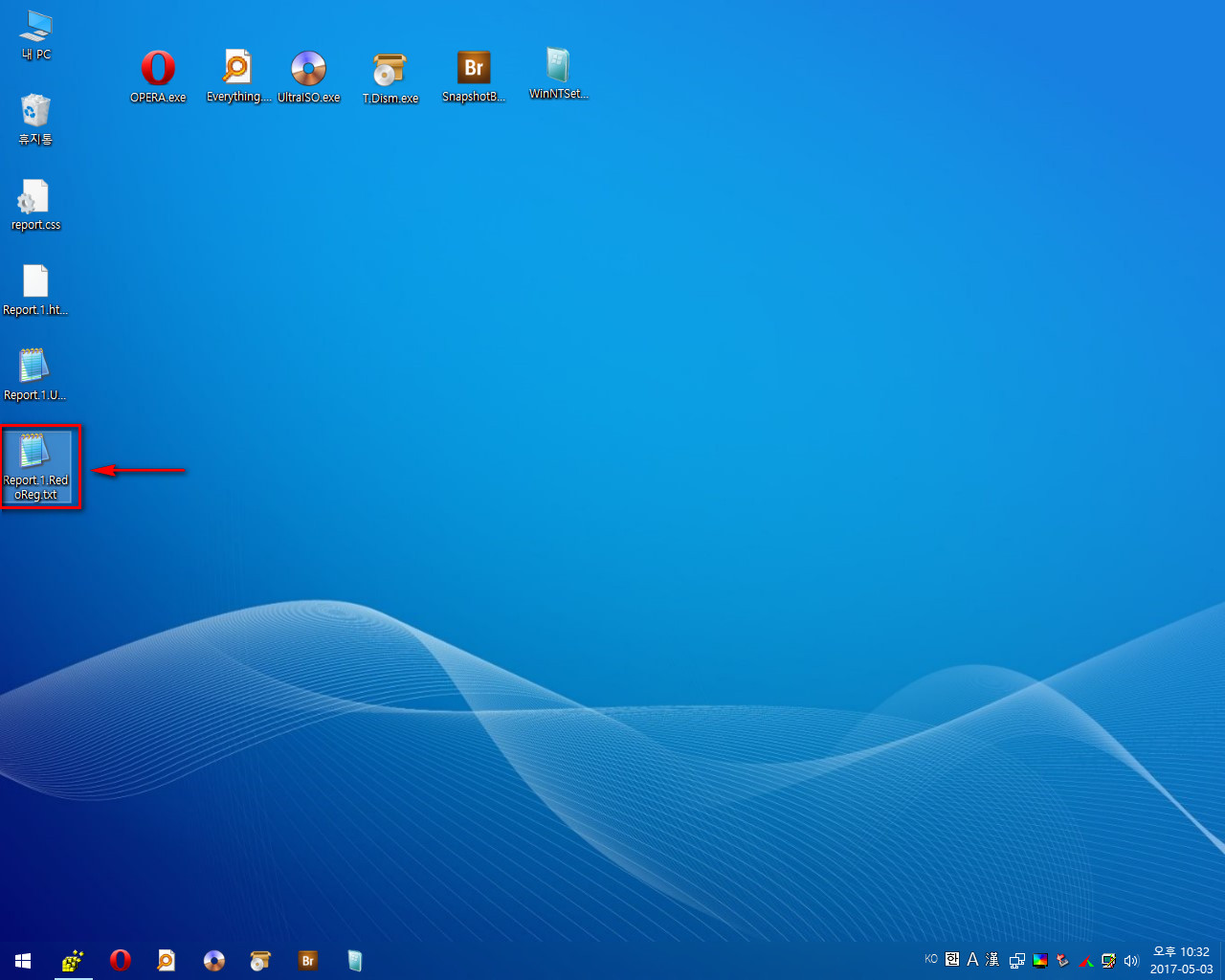The height and width of the screenshot is (980, 1225).
Task: Toggle the A English input mode
Action: click(x=972, y=959)
